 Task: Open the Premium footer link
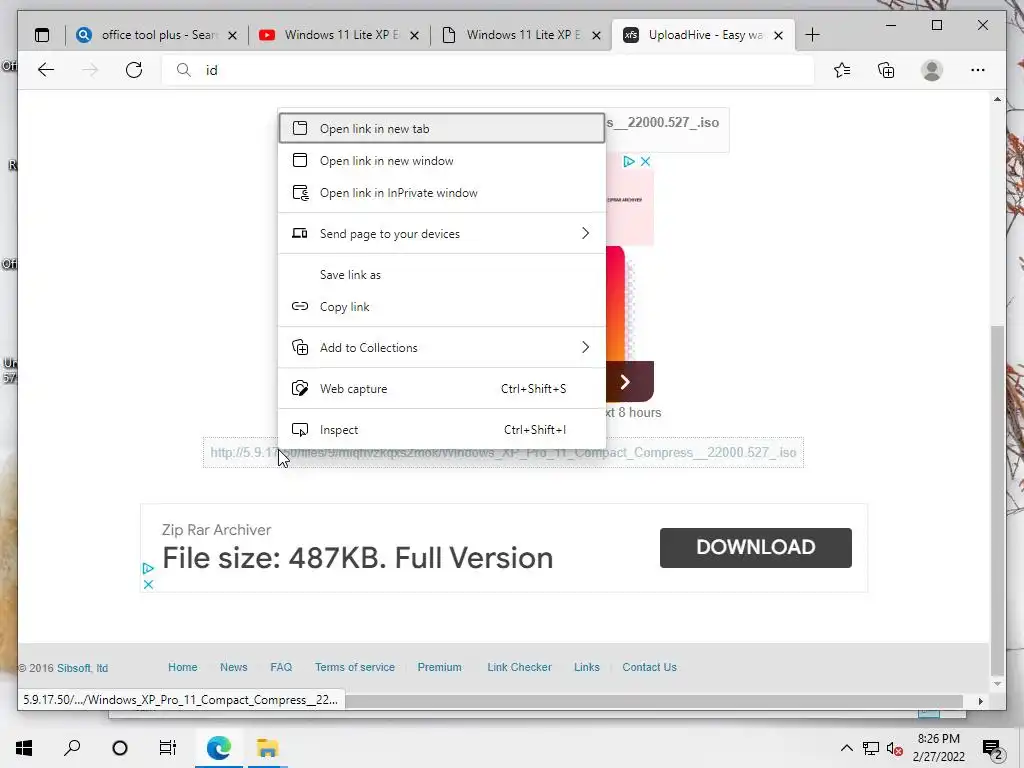440,667
